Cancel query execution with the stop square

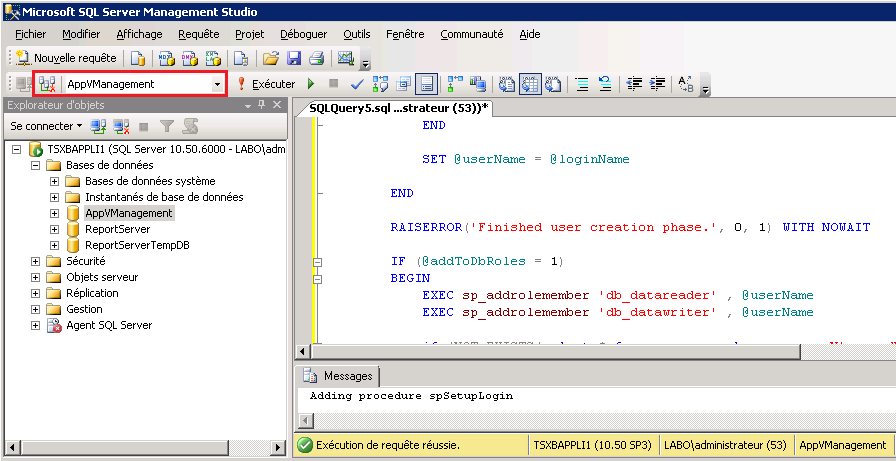(334, 84)
